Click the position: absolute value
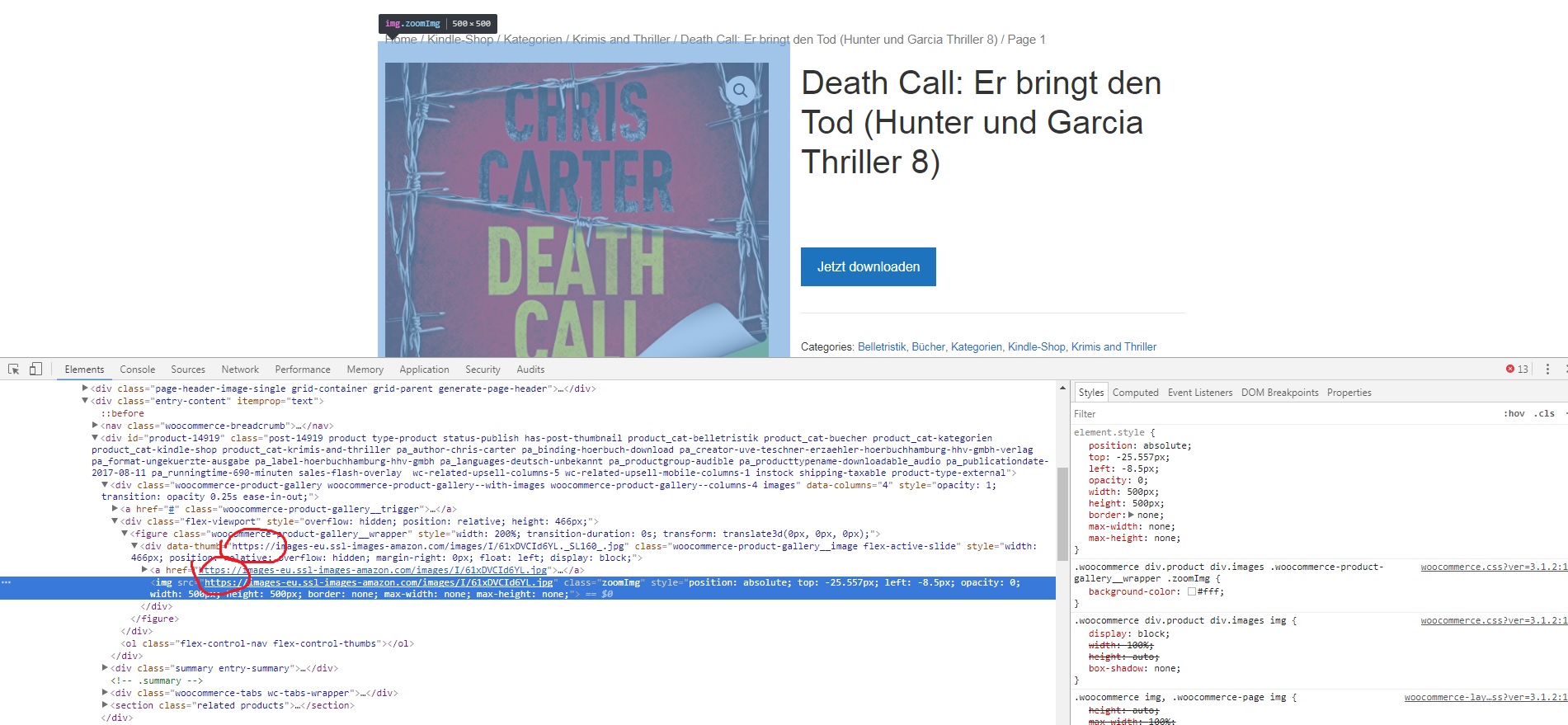1568x725 pixels. tap(1165, 445)
